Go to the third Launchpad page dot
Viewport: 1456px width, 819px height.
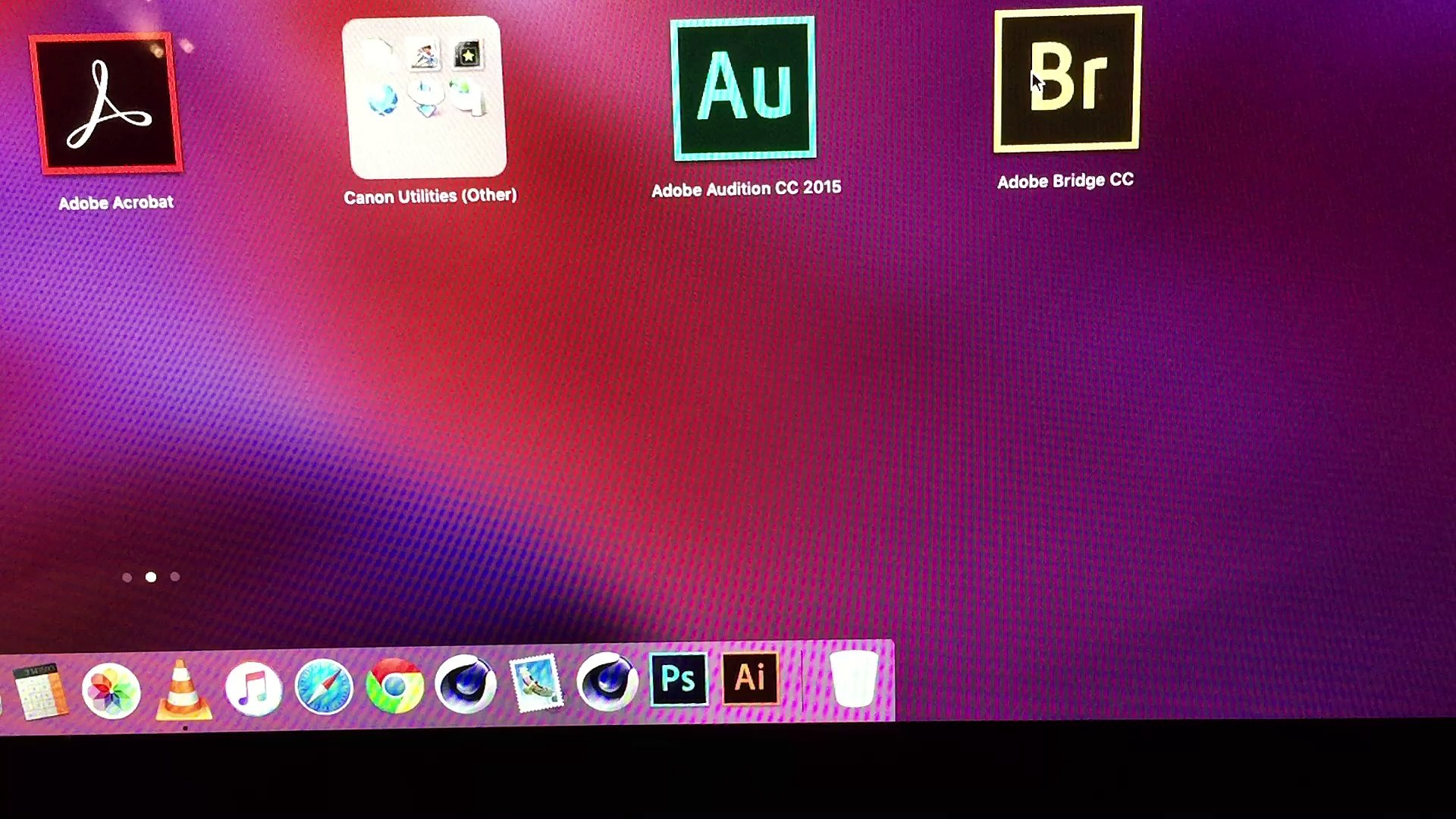click(x=175, y=576)
